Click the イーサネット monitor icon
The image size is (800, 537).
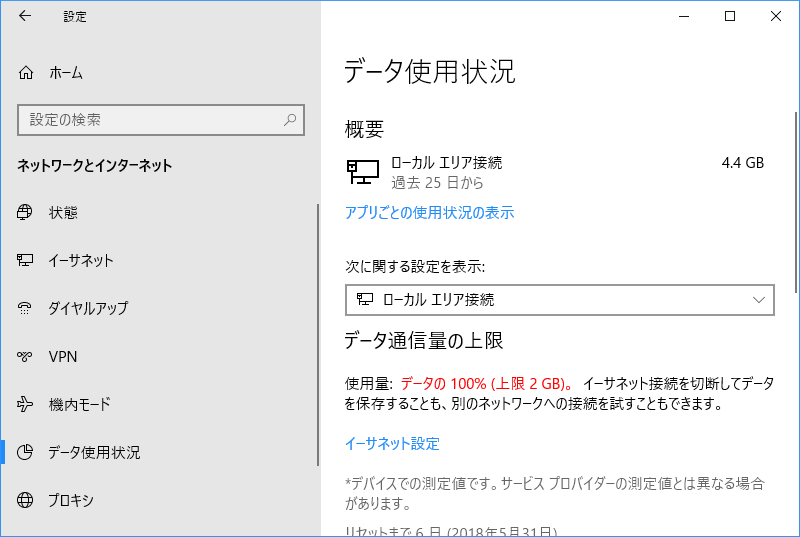click(24, 260)
